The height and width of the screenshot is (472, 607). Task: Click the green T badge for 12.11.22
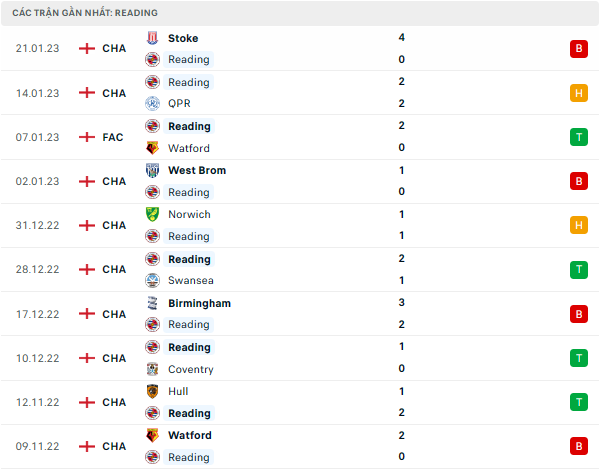click(x=578, y=402)
